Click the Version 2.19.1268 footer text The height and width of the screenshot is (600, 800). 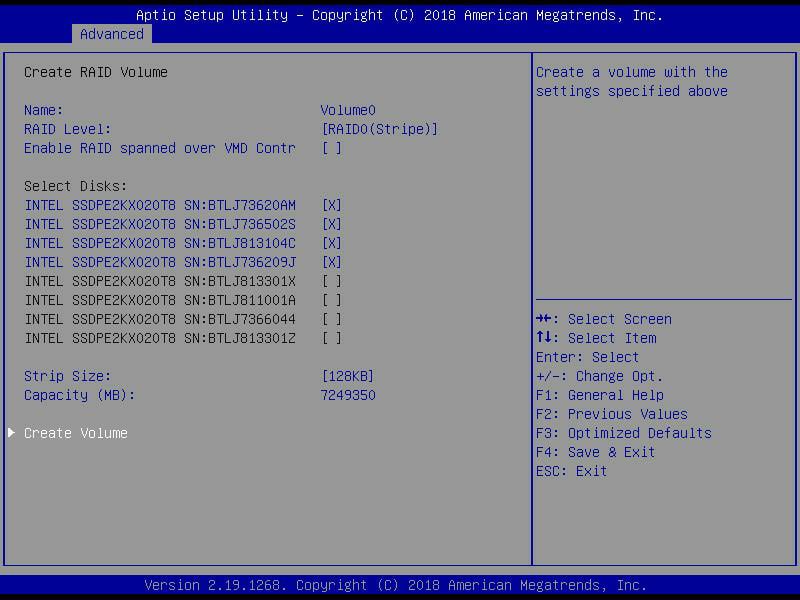[x=395, y=585]
